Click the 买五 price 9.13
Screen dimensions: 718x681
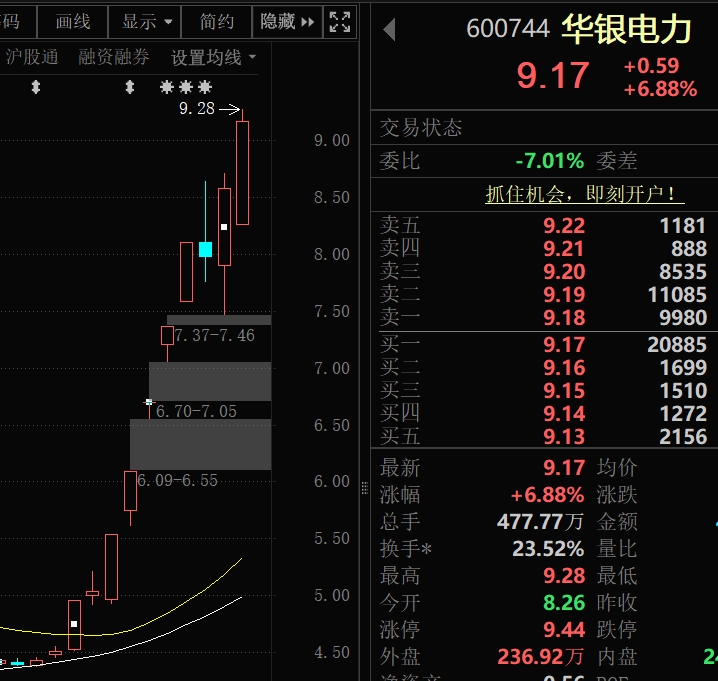[564, 436]
